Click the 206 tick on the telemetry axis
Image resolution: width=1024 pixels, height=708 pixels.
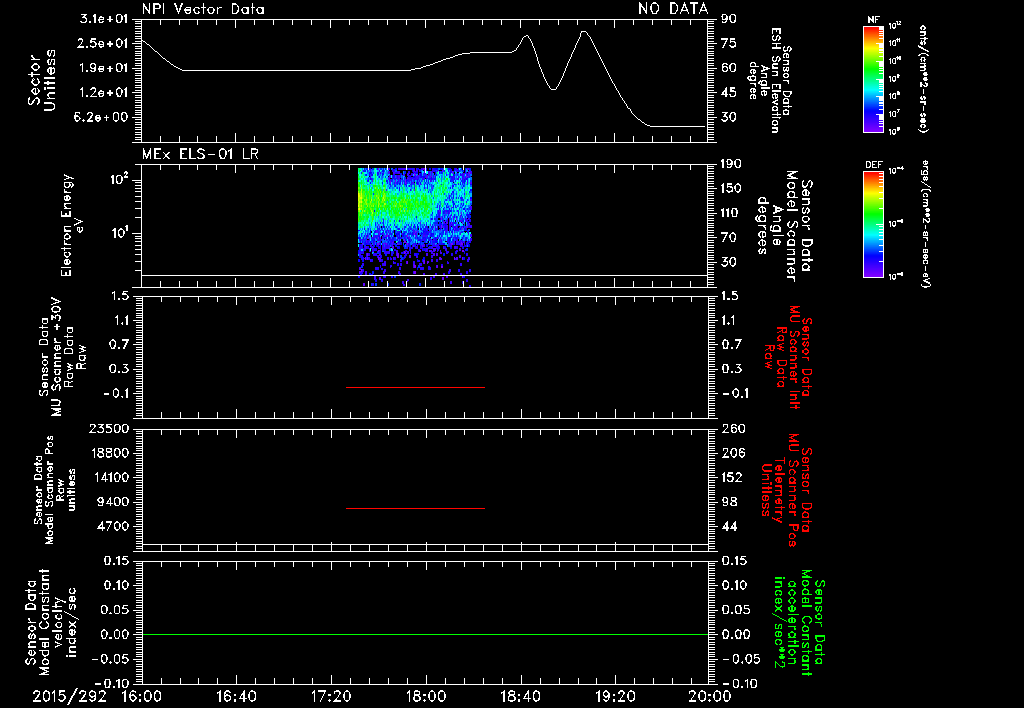[x=732, y=453]
